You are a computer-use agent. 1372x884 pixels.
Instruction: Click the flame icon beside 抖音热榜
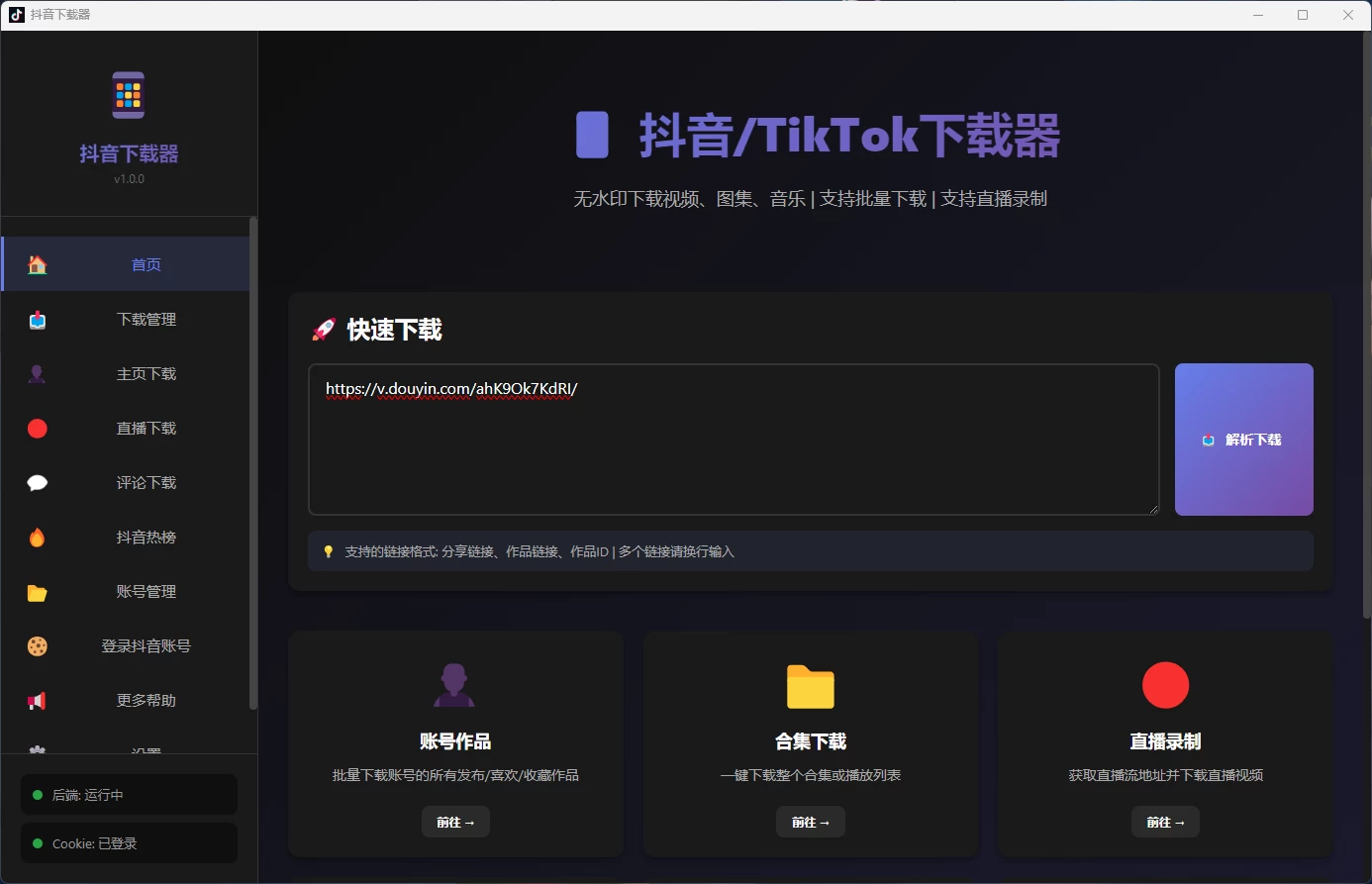pos(38,538)
